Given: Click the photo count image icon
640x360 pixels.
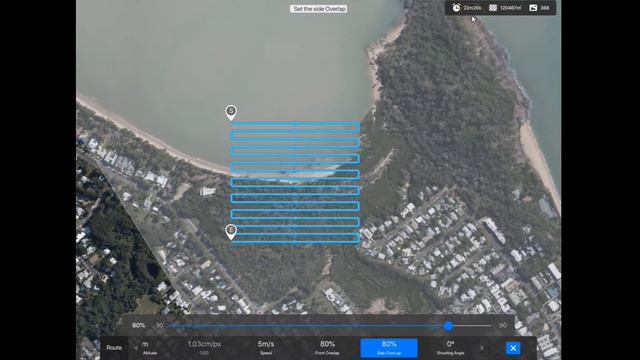Looking at the screenshot, I should [533, 8].
